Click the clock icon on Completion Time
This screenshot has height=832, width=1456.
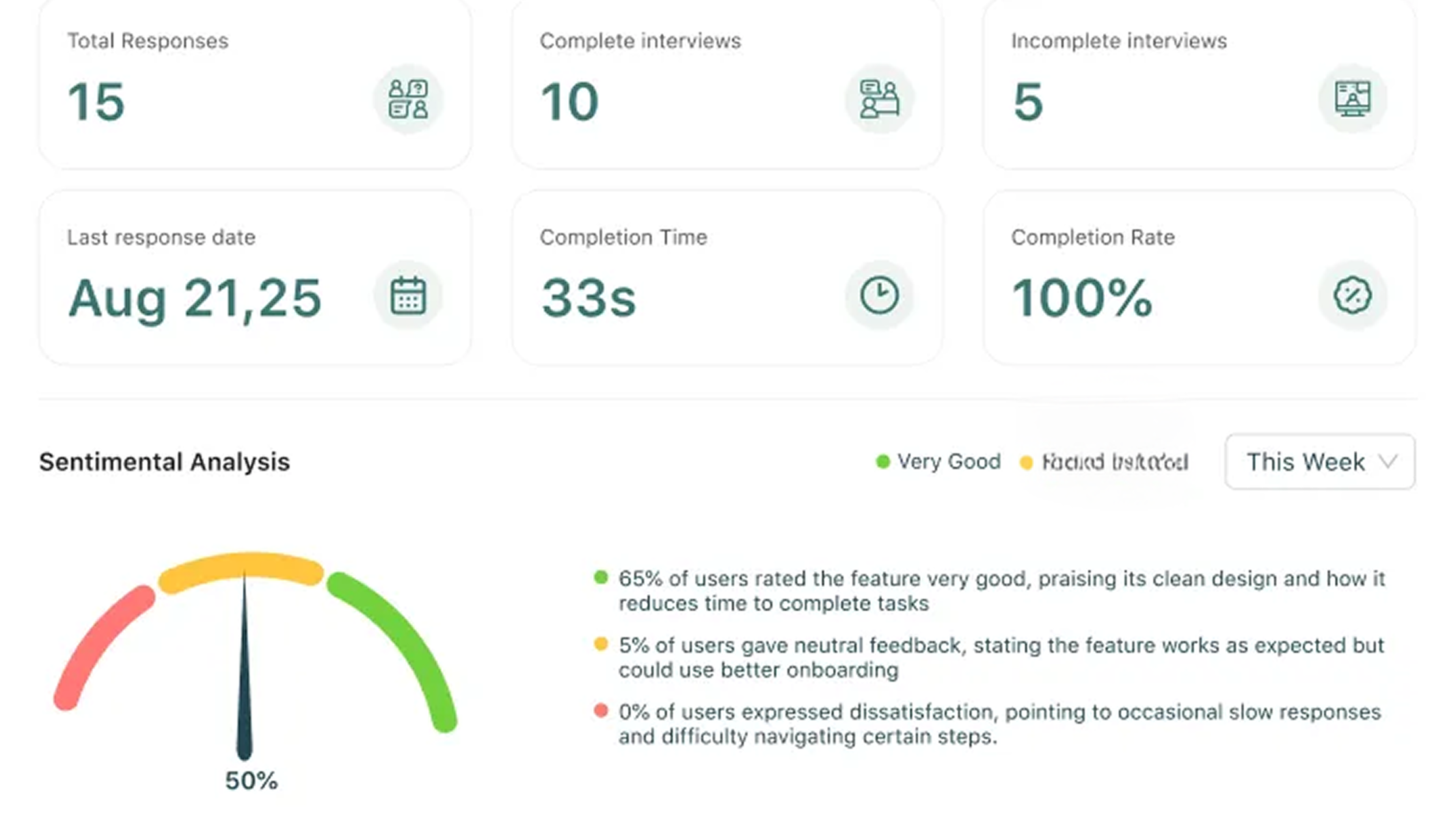pos(879,295)
